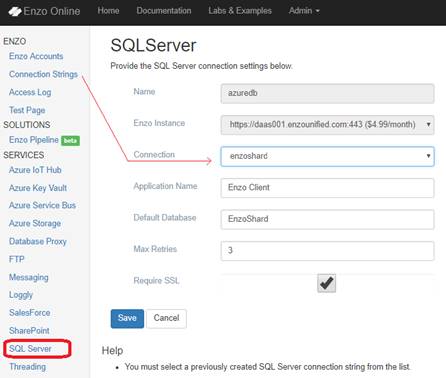Click the Connection field label
Screen dimensions: 446x378
(x=154, y=155)
